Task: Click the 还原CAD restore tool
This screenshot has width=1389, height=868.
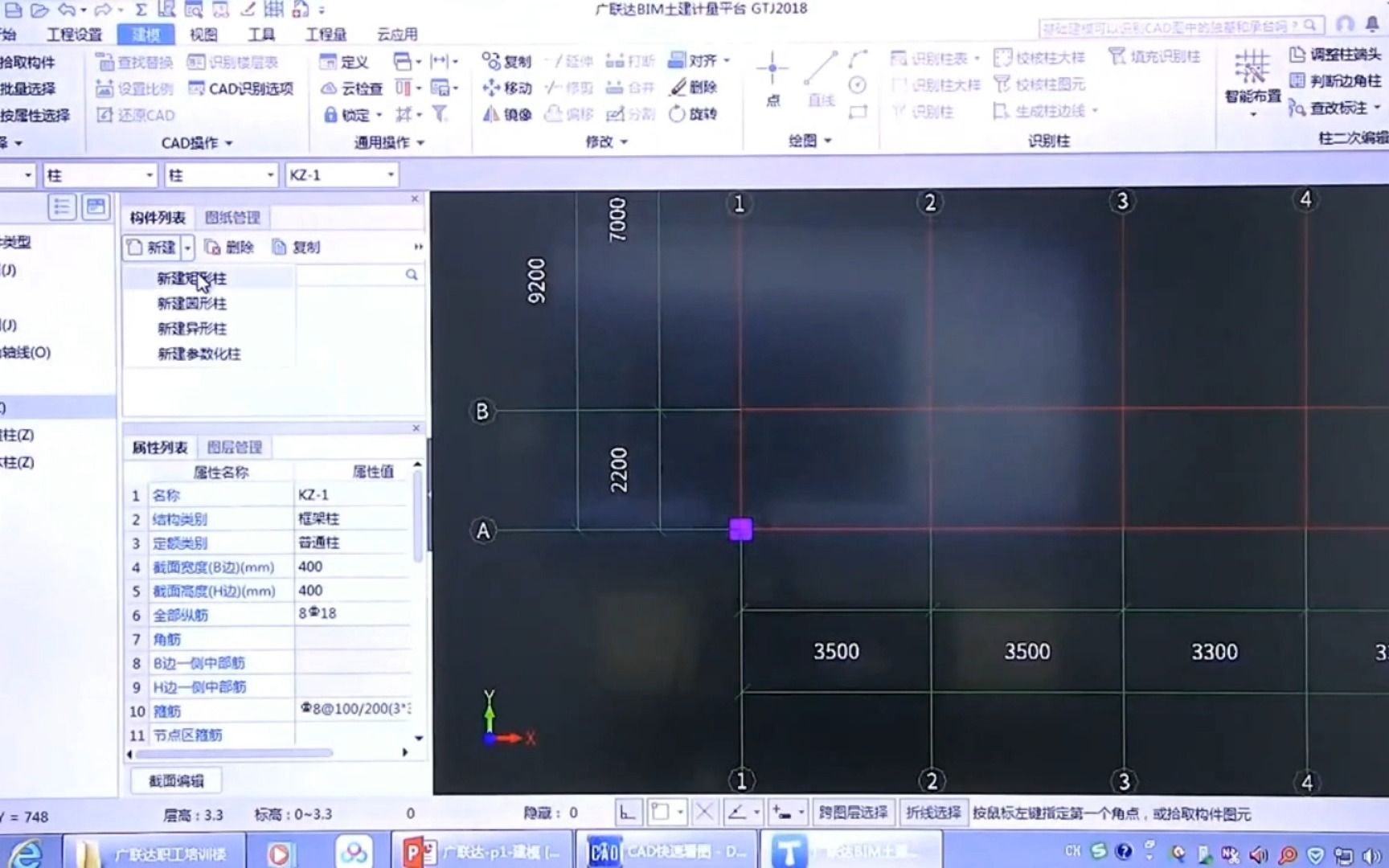Action: pyautogui.click(x=135, y=115)
